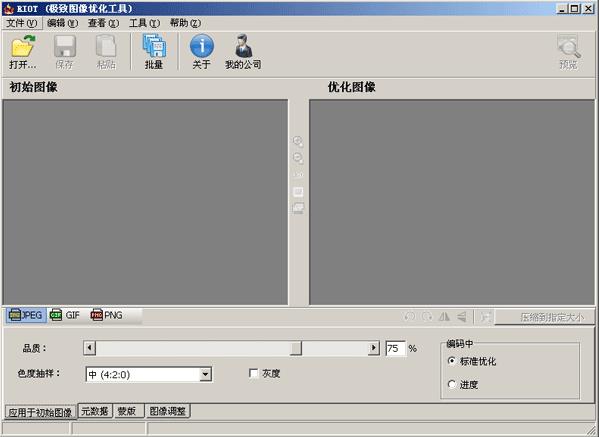Open the 工具 menu
This screenshot has height=437, width=599.
(x=144, y=23)
